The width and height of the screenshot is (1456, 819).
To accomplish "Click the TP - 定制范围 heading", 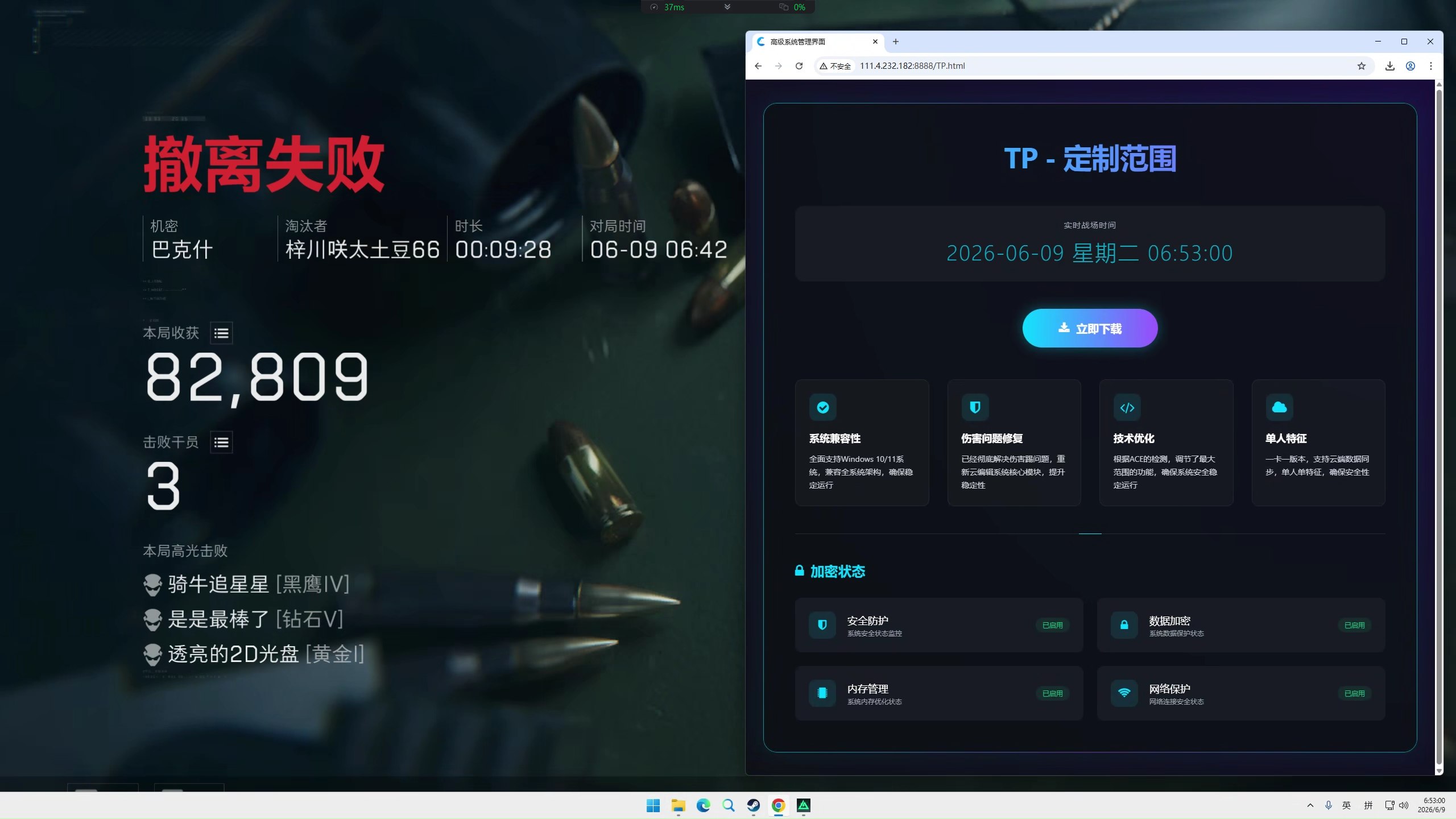I will click(1090, 158).
